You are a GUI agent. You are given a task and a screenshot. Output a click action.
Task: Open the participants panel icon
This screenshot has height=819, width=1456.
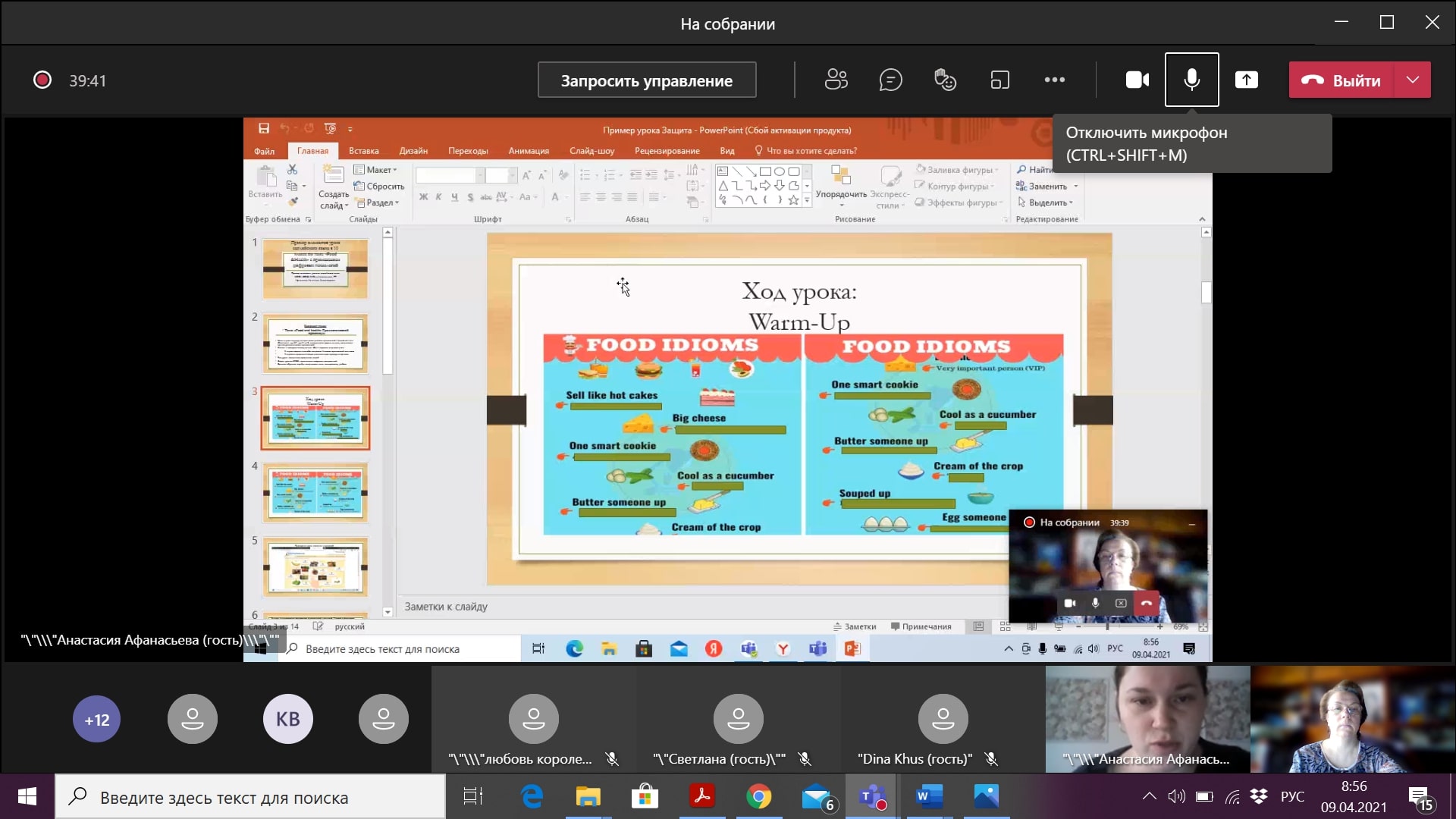click(x=836, y=80)
